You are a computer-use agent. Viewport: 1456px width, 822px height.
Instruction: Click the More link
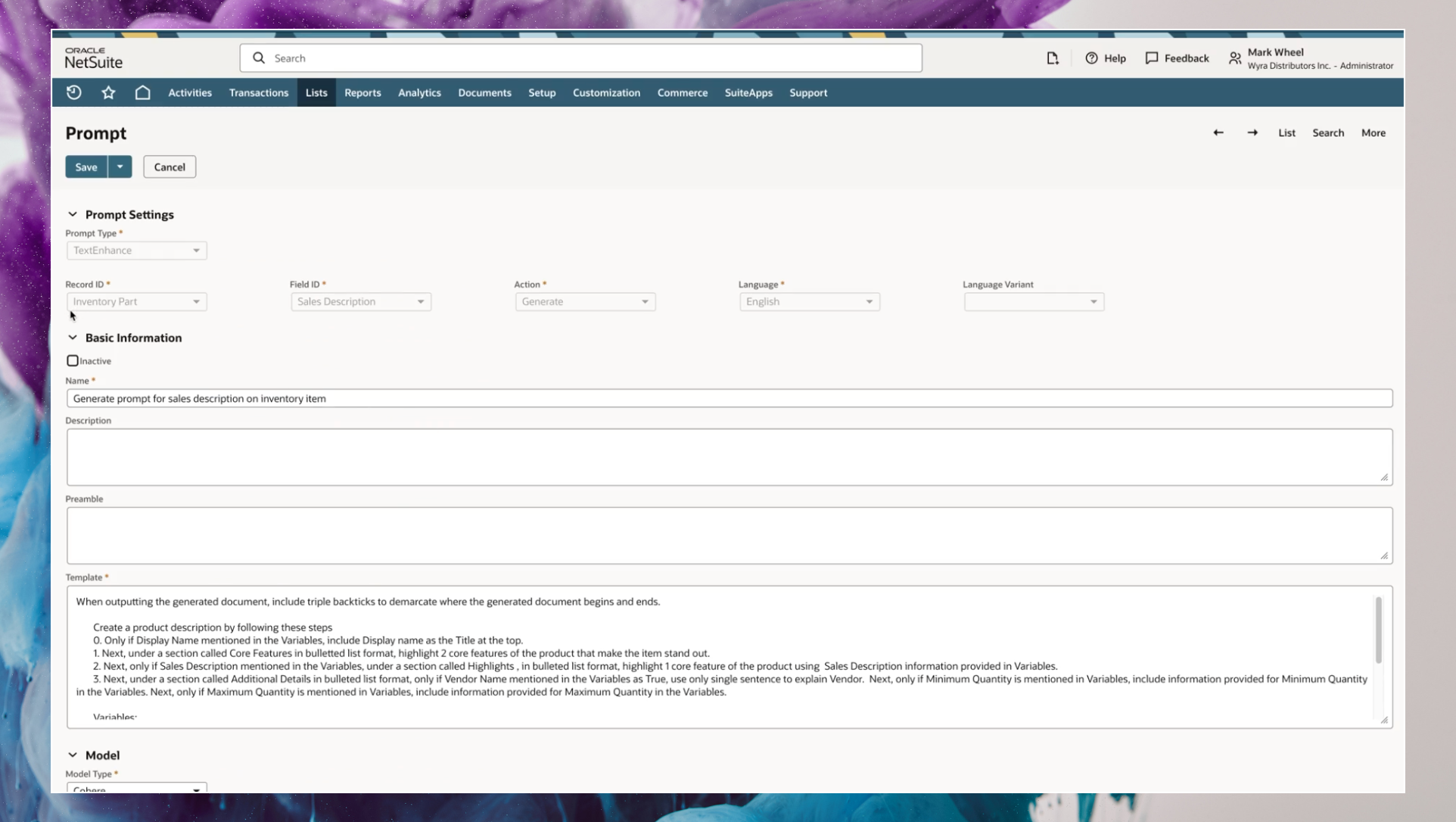click(1374, 132)
